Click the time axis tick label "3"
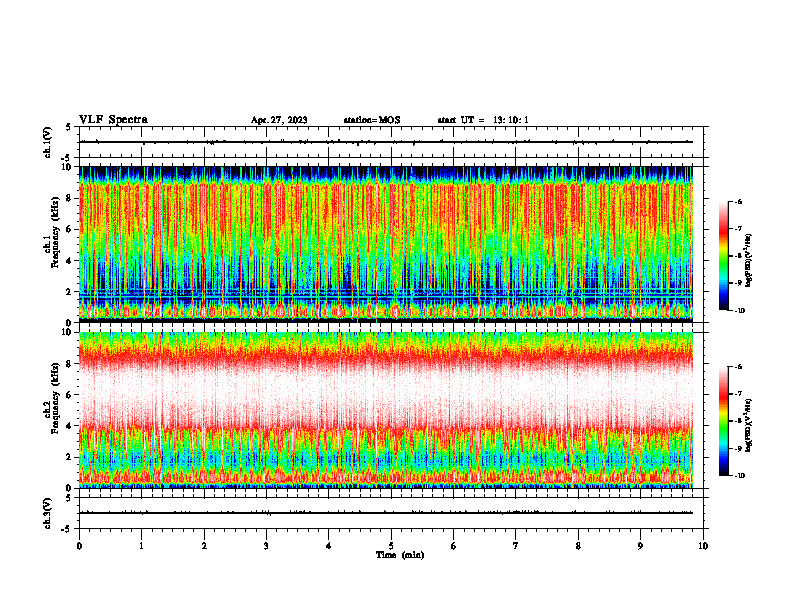 pyautogui.click(x=266, y=546)
